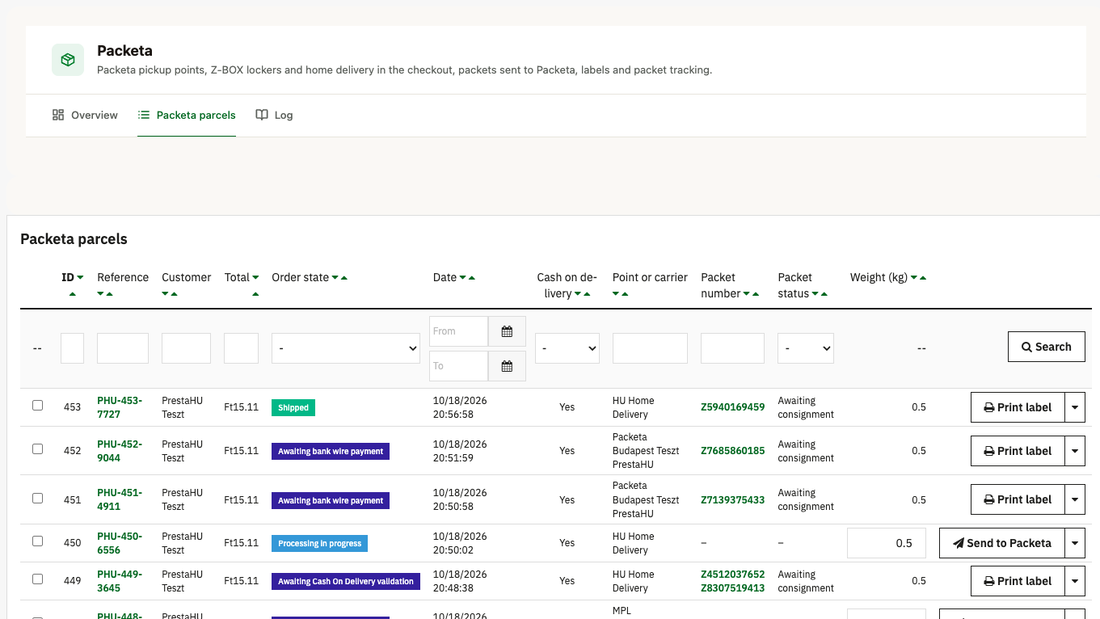Open packet number Z5940169459
Image resolution: width=1100 pixels, height=619 pixels.
732,407
